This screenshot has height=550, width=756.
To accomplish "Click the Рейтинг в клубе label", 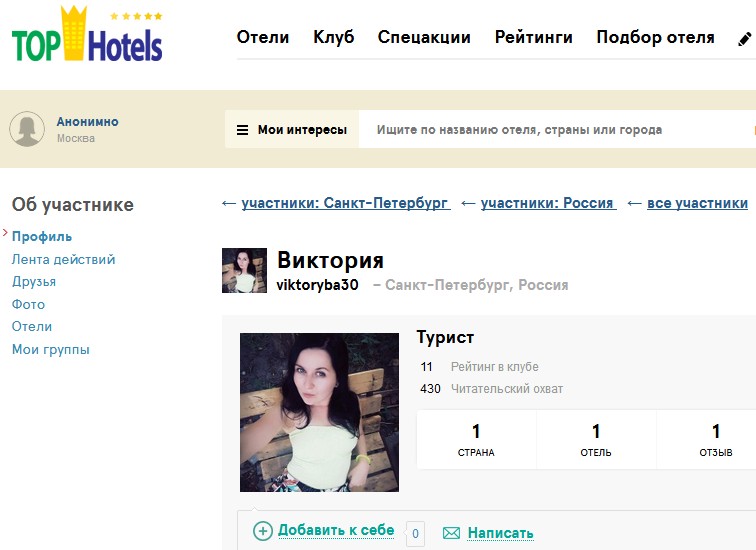I will coord(495,367).
